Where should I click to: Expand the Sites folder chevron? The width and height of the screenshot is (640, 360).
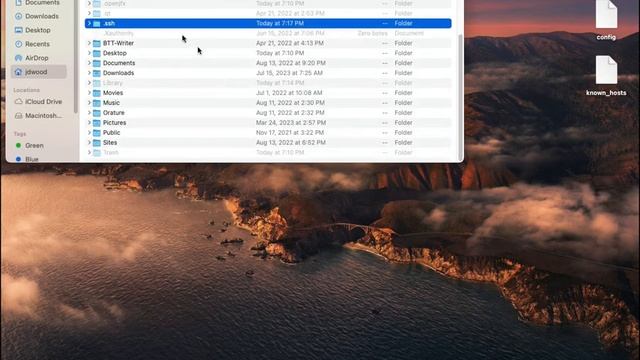click(x=89, y=142)
